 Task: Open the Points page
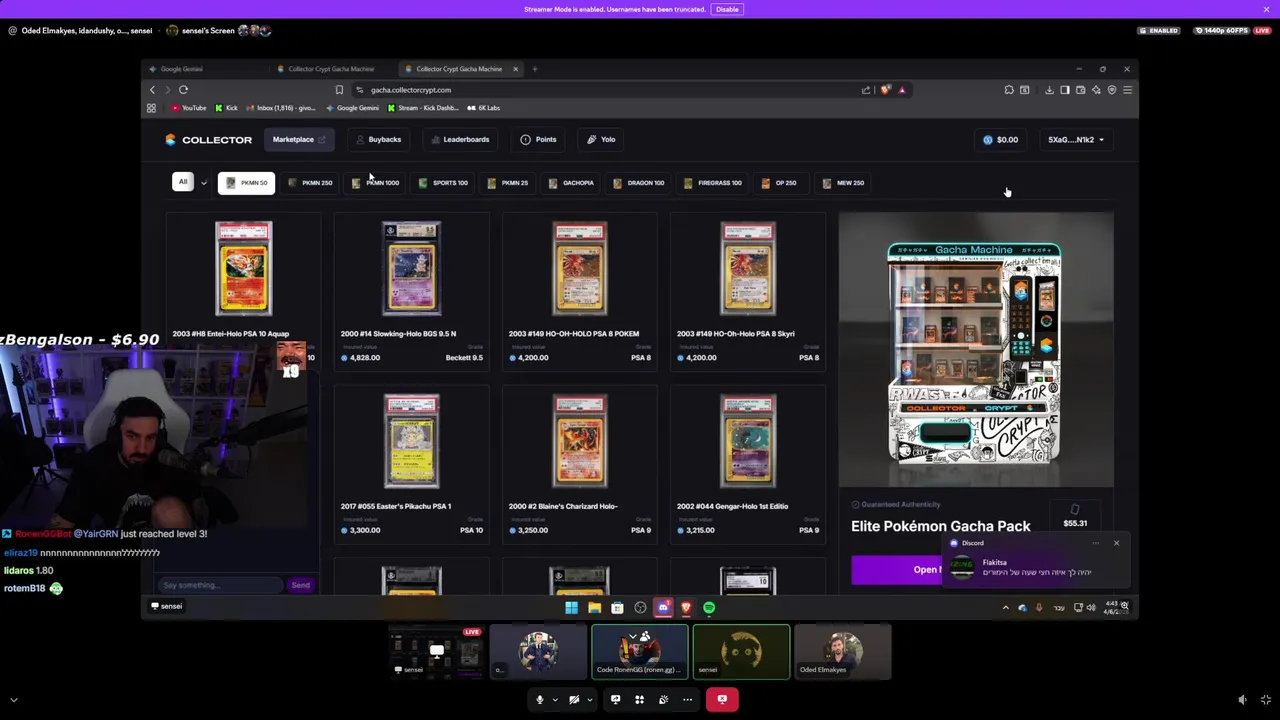539,140
